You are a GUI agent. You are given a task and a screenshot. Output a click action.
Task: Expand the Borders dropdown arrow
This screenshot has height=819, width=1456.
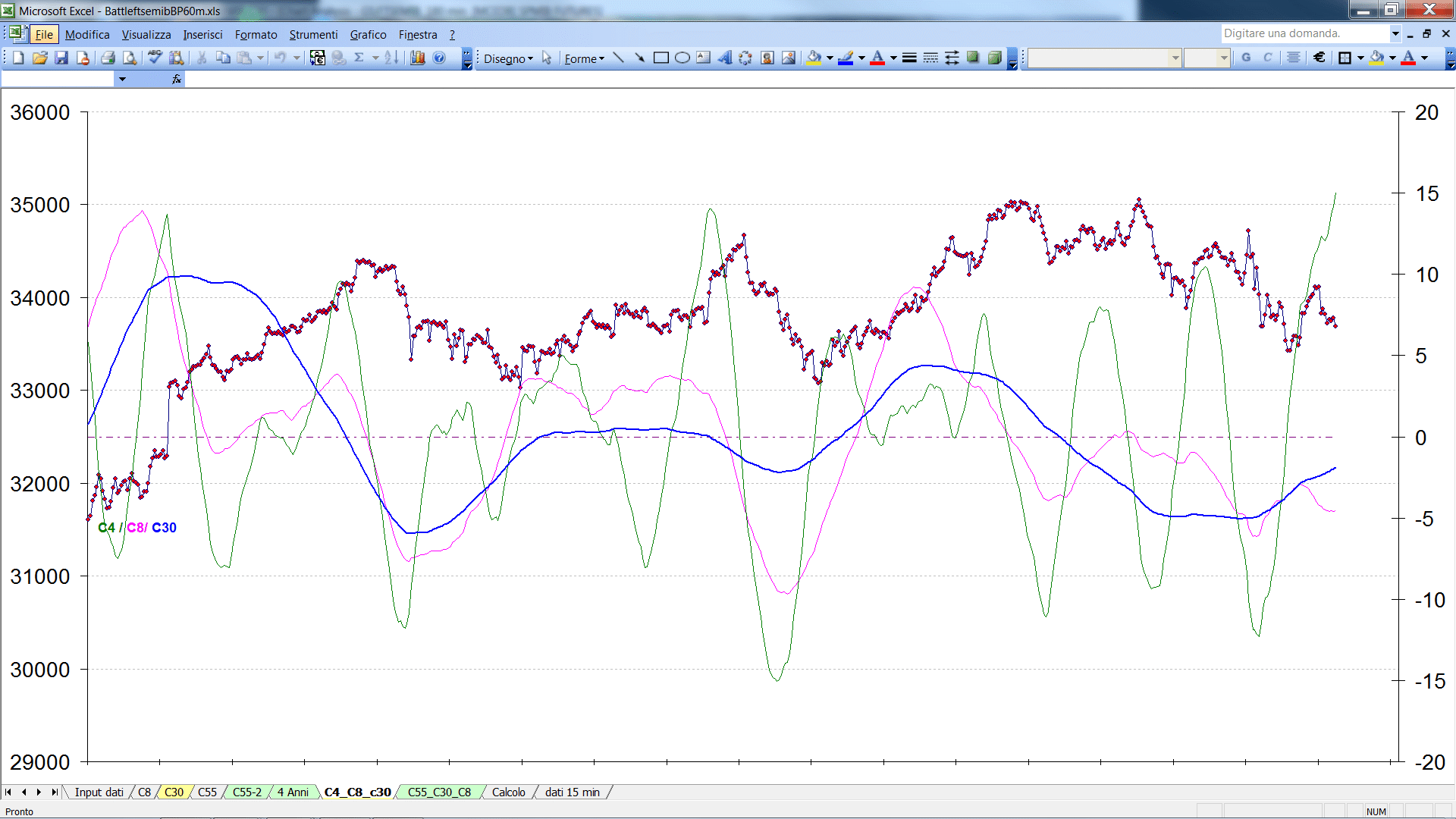pyautogui.click(x=1360, y=58)
